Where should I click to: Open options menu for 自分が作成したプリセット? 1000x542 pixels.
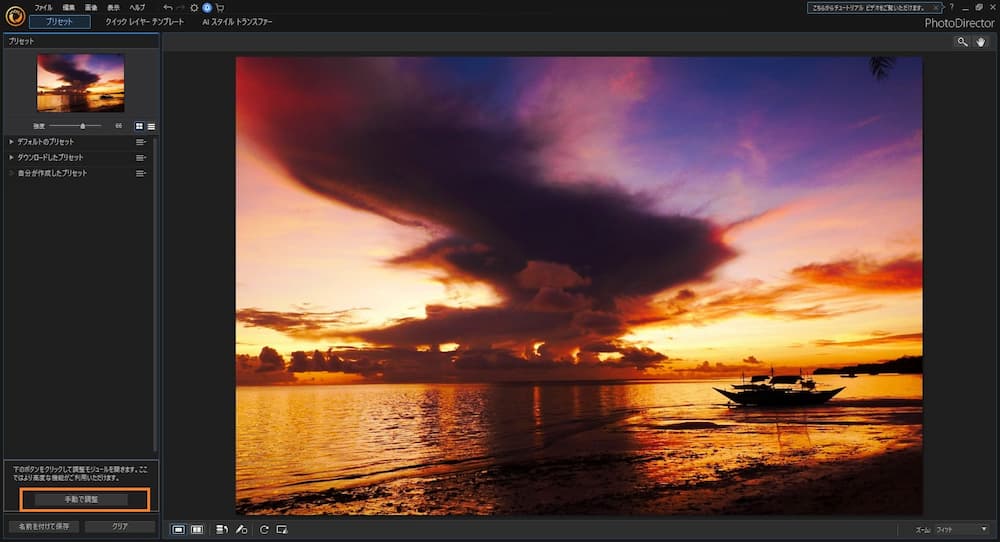pos(141,173)
